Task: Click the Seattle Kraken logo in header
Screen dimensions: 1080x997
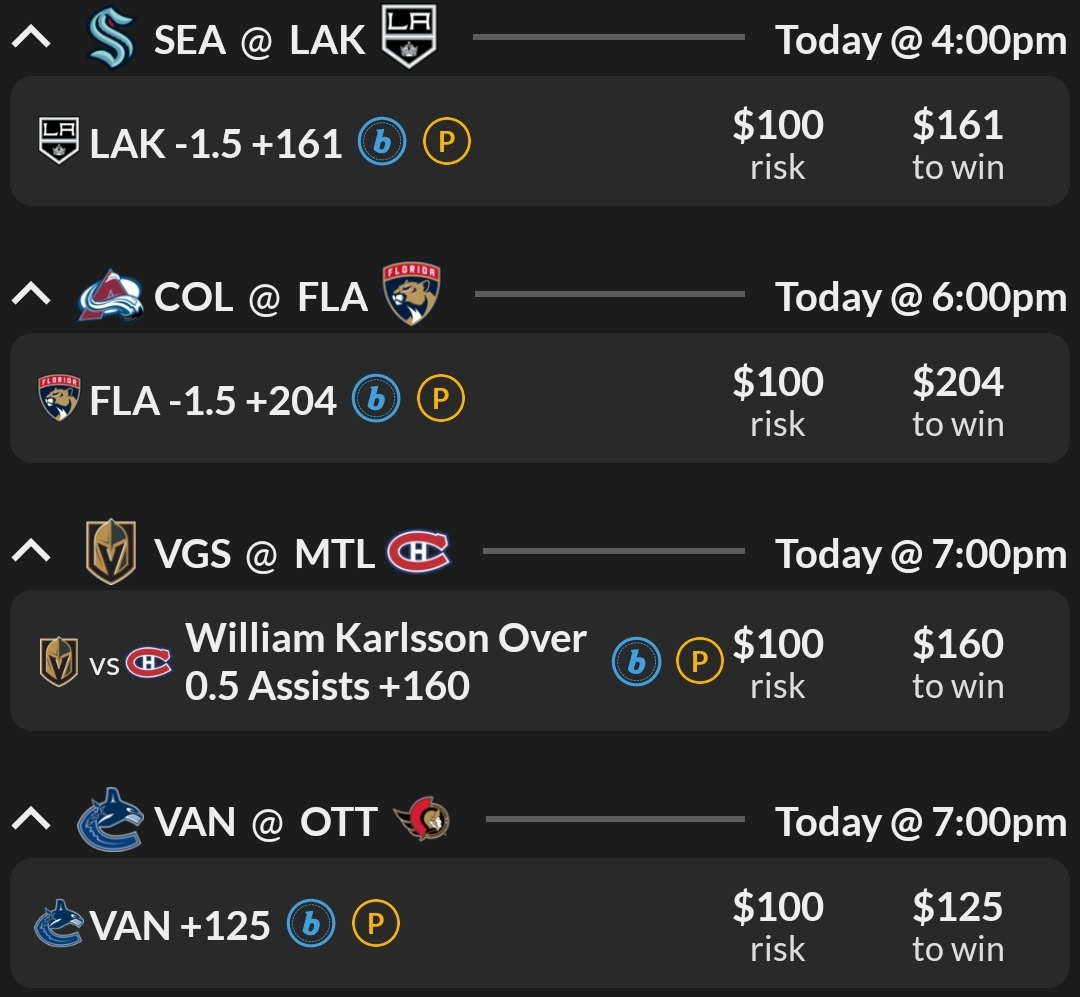Action: pos(111,38)
